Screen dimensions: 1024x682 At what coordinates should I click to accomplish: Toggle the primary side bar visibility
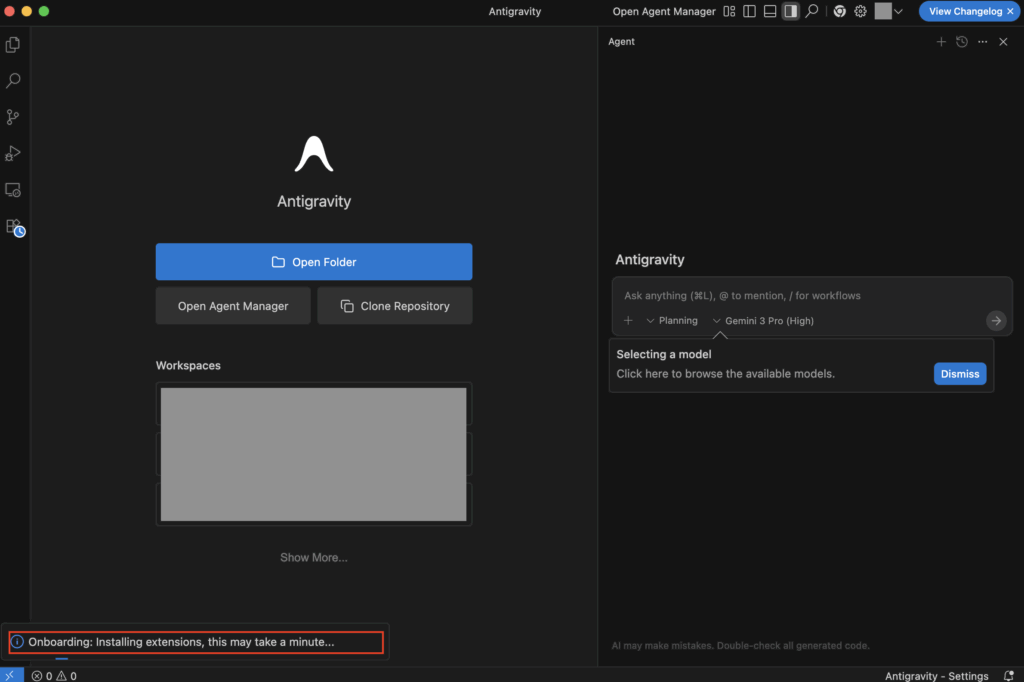[750, 11]
